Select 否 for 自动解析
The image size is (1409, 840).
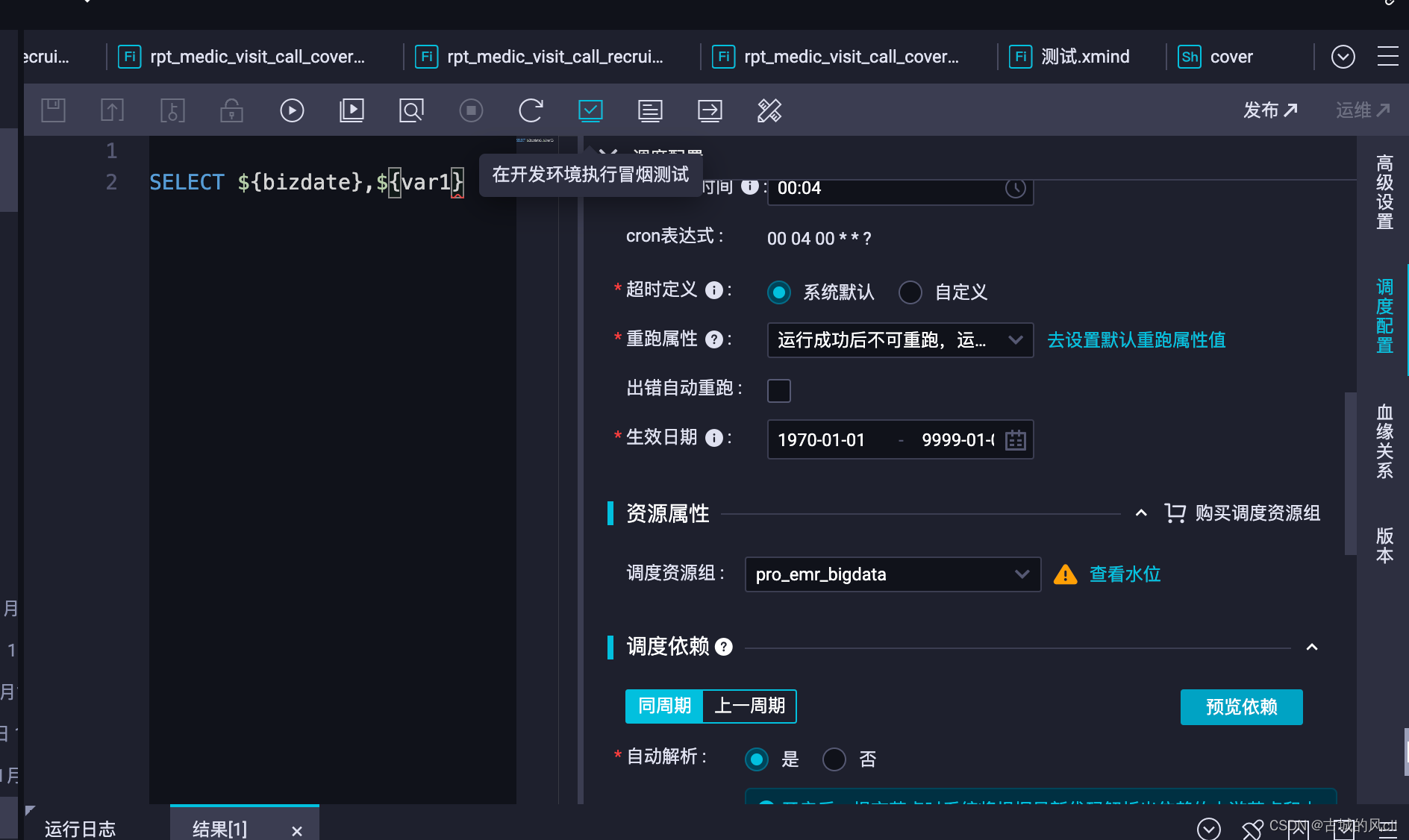tap(834, 759)
